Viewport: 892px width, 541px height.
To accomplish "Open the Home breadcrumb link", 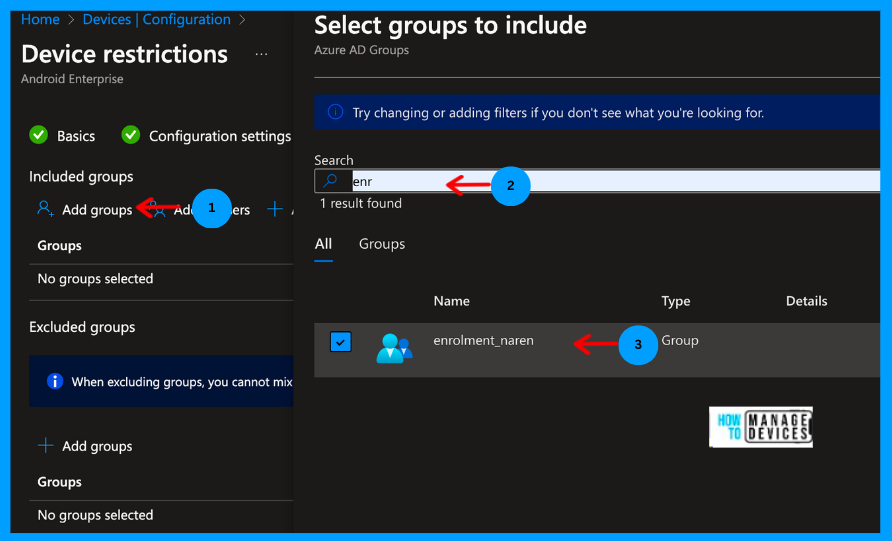I will click(40, 19).
